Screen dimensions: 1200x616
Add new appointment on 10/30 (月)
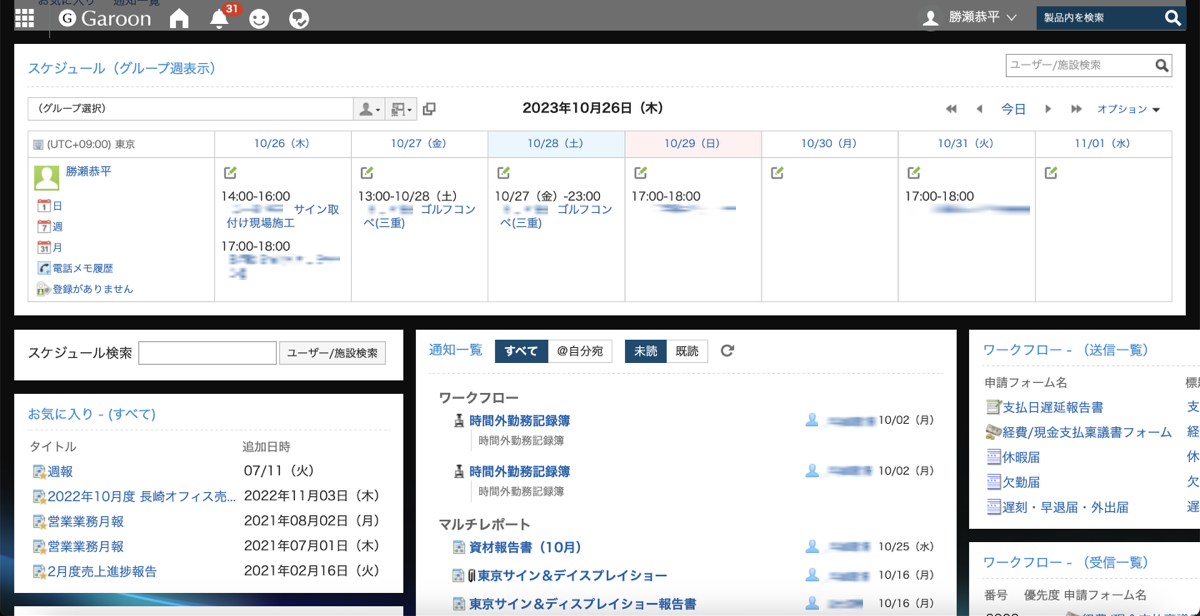(x=777, y=173)
